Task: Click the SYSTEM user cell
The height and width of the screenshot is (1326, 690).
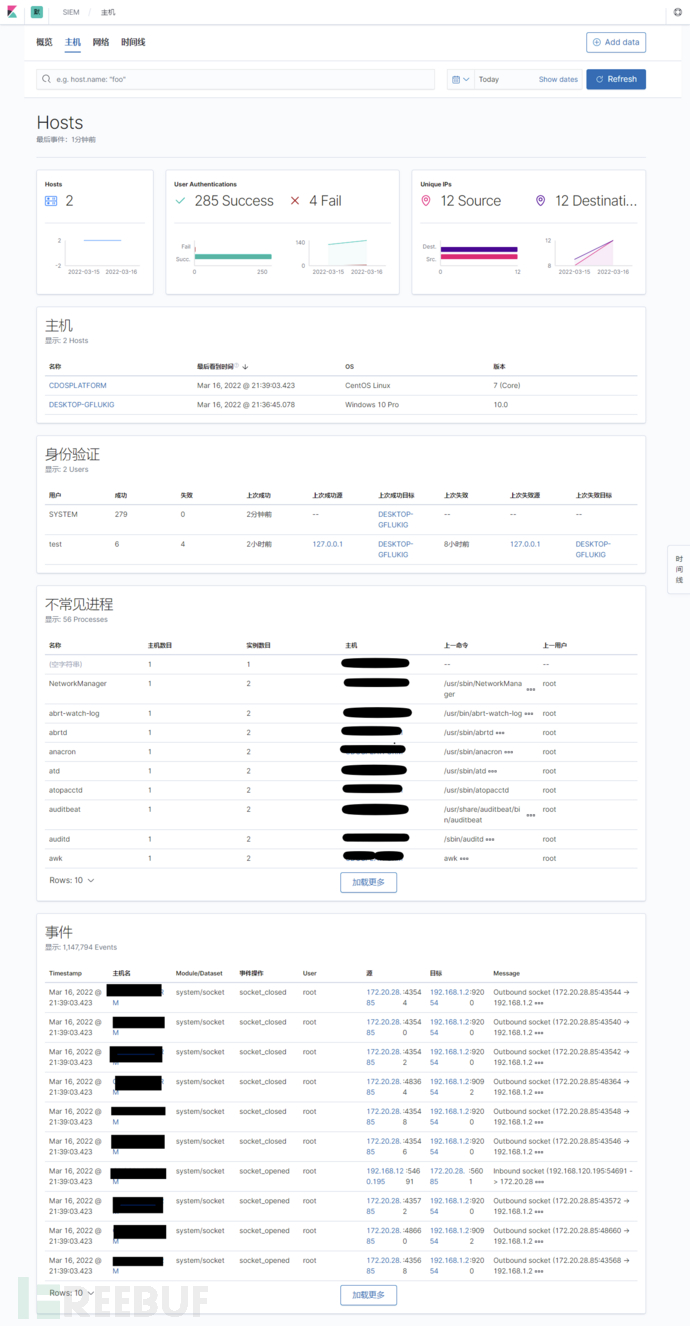Action: pos(63,515)
